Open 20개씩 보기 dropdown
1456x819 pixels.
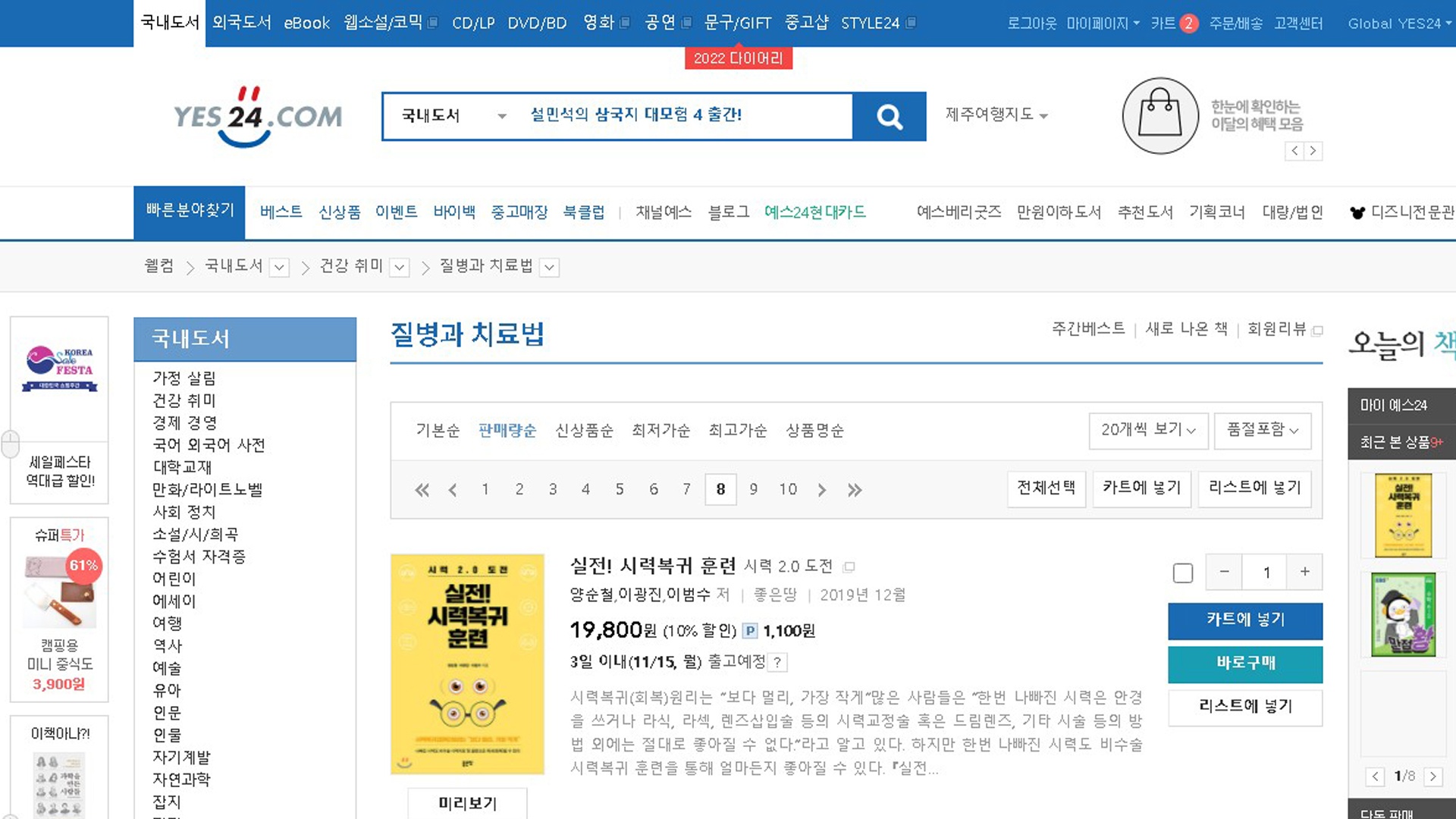(x=1148, y=430)
